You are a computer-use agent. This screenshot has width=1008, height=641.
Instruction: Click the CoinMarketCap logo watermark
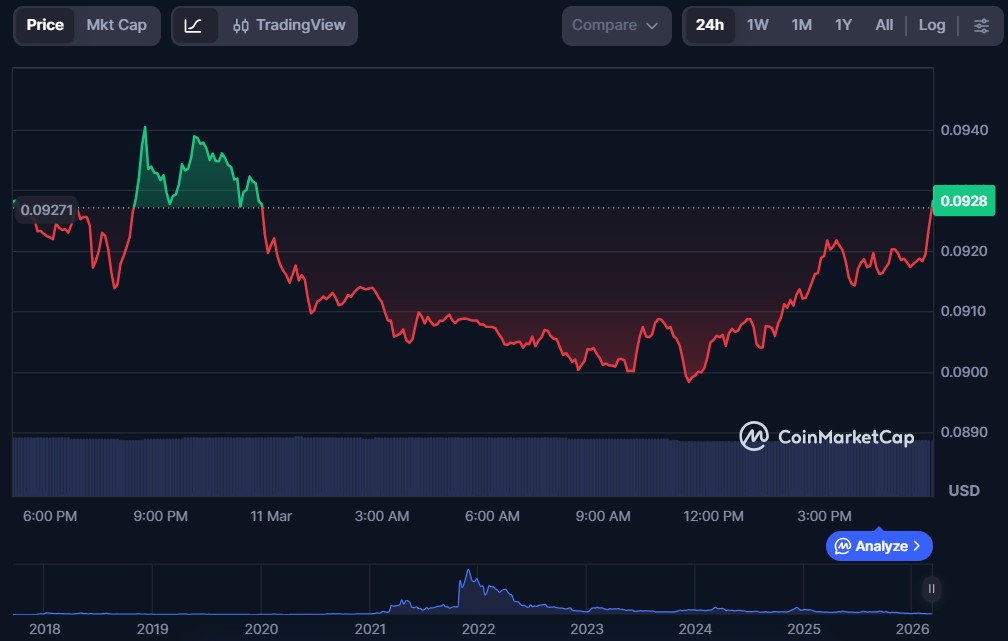(x=826, y=436)
